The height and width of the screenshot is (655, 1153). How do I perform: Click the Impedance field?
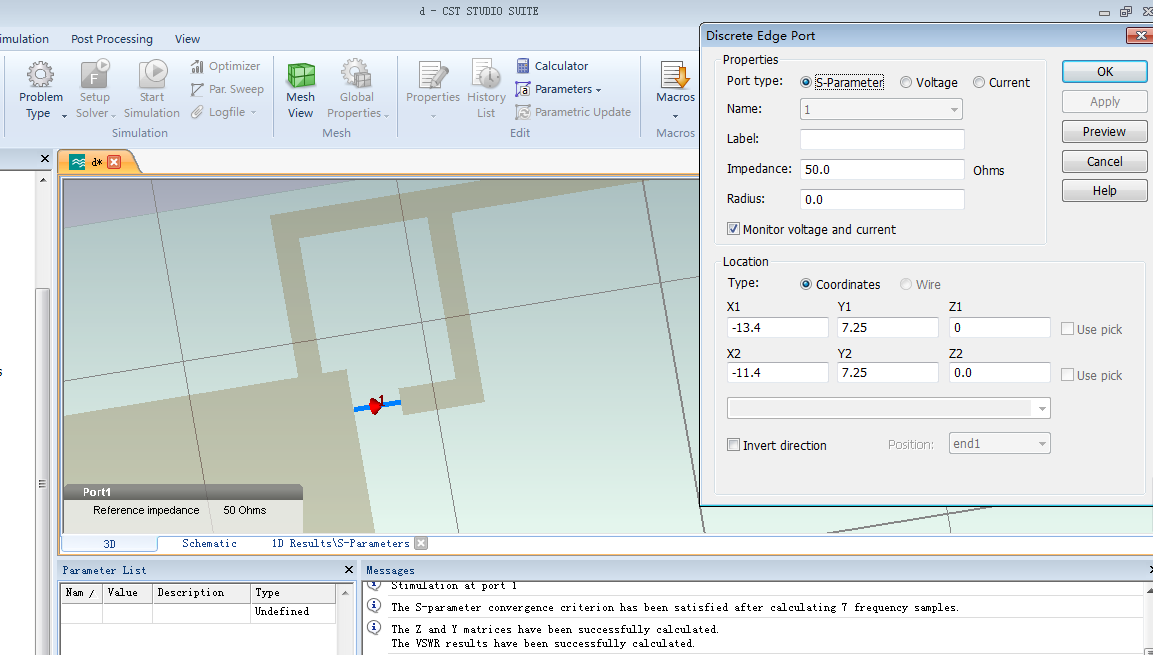pos(882,169)
